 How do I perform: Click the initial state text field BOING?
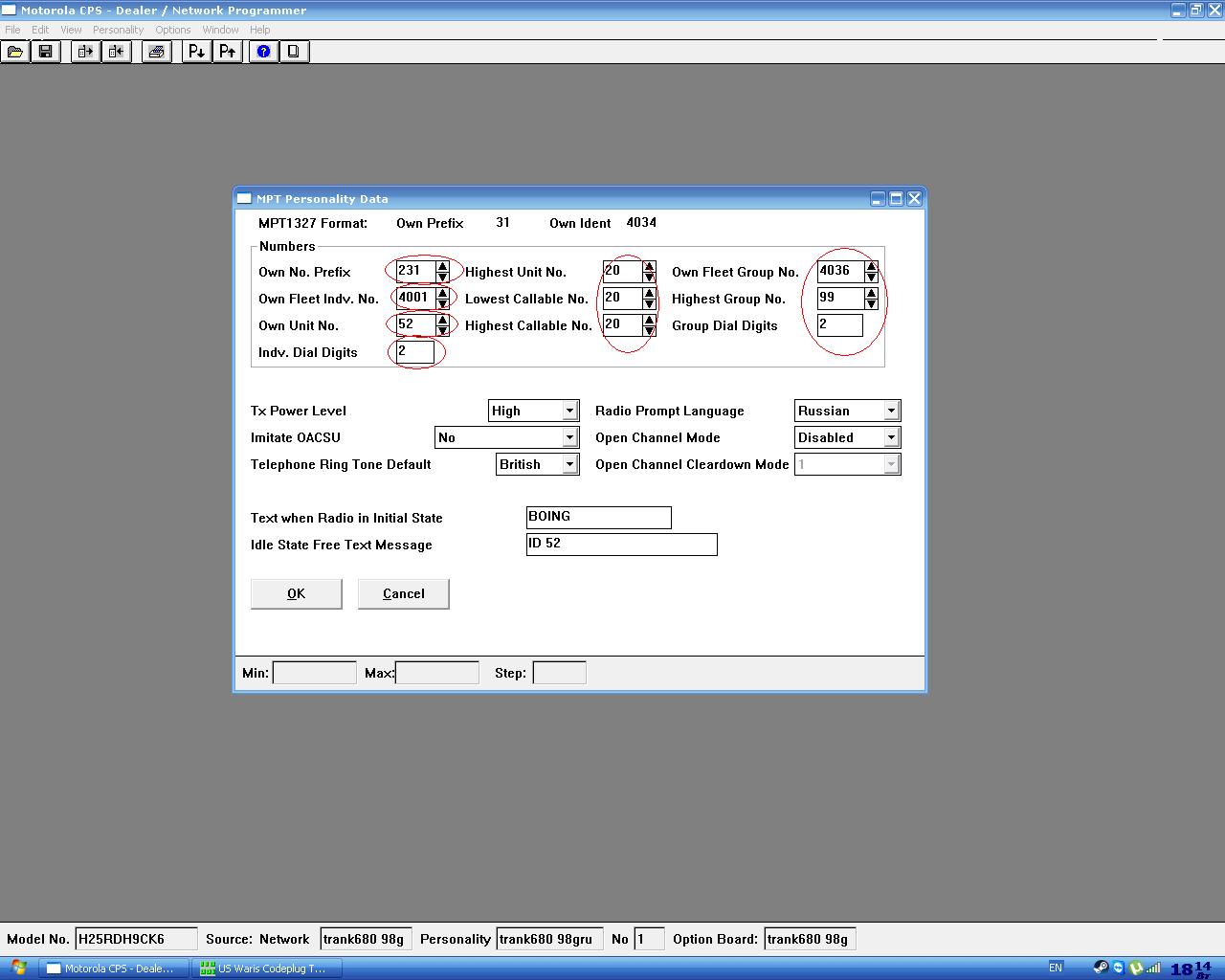[599, 518]
